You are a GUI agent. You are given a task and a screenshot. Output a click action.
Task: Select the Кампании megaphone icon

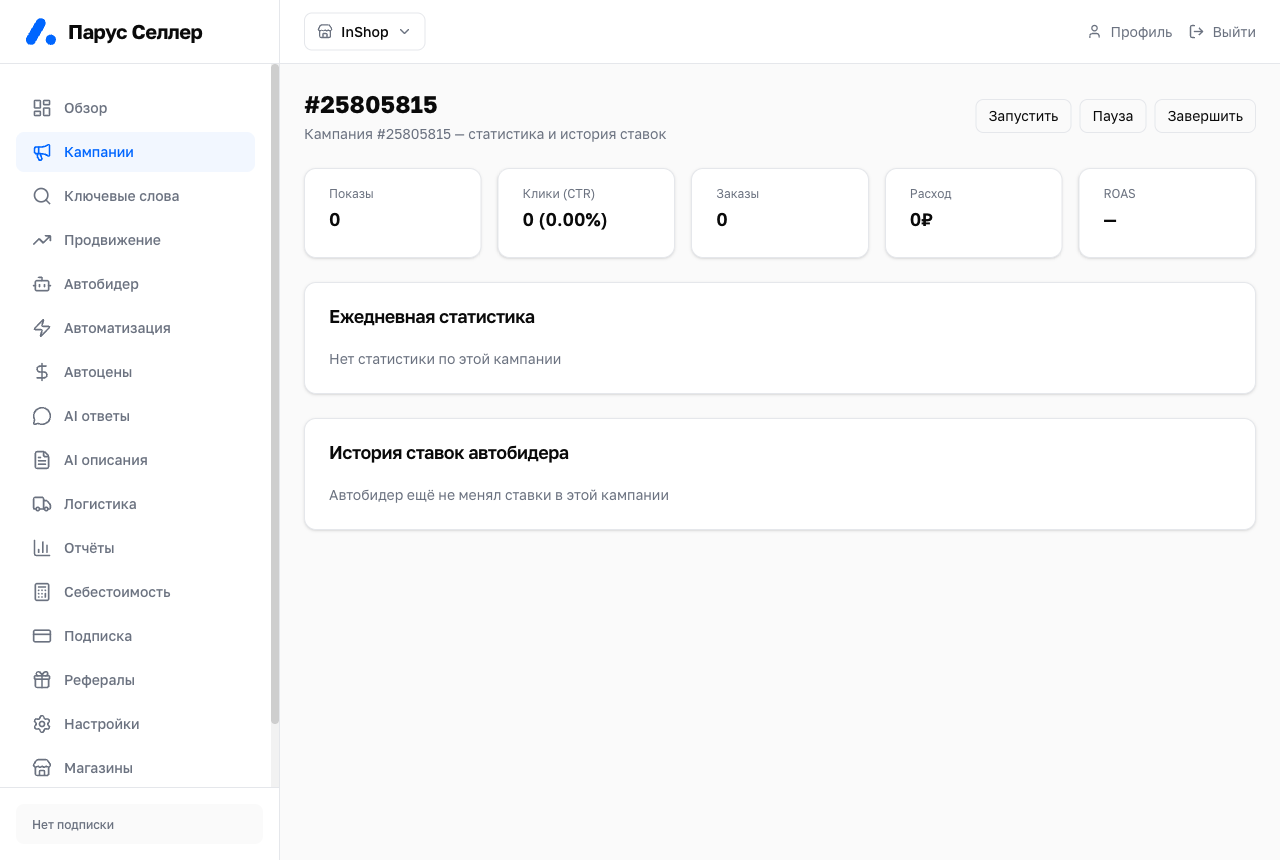coord(42,152)
